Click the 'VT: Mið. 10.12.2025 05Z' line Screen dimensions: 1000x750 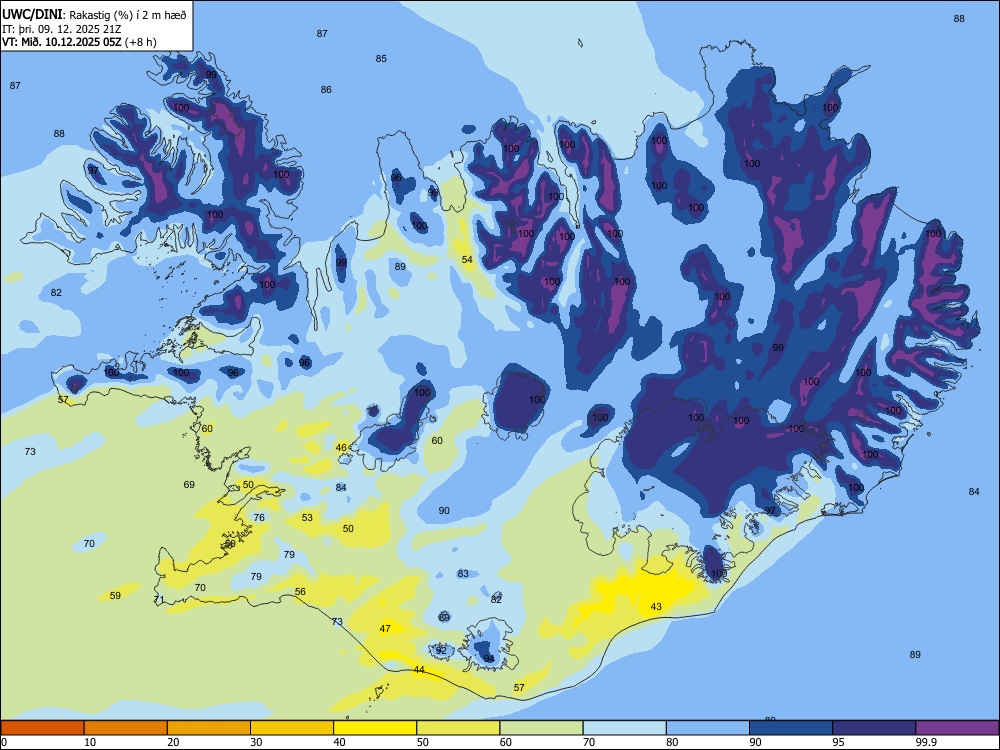click(62, 42)
